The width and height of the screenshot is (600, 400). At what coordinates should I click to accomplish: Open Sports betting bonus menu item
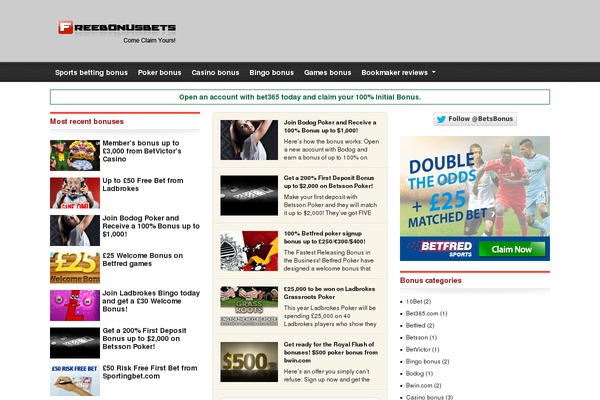pyautogui.click(x=91, y=72)
